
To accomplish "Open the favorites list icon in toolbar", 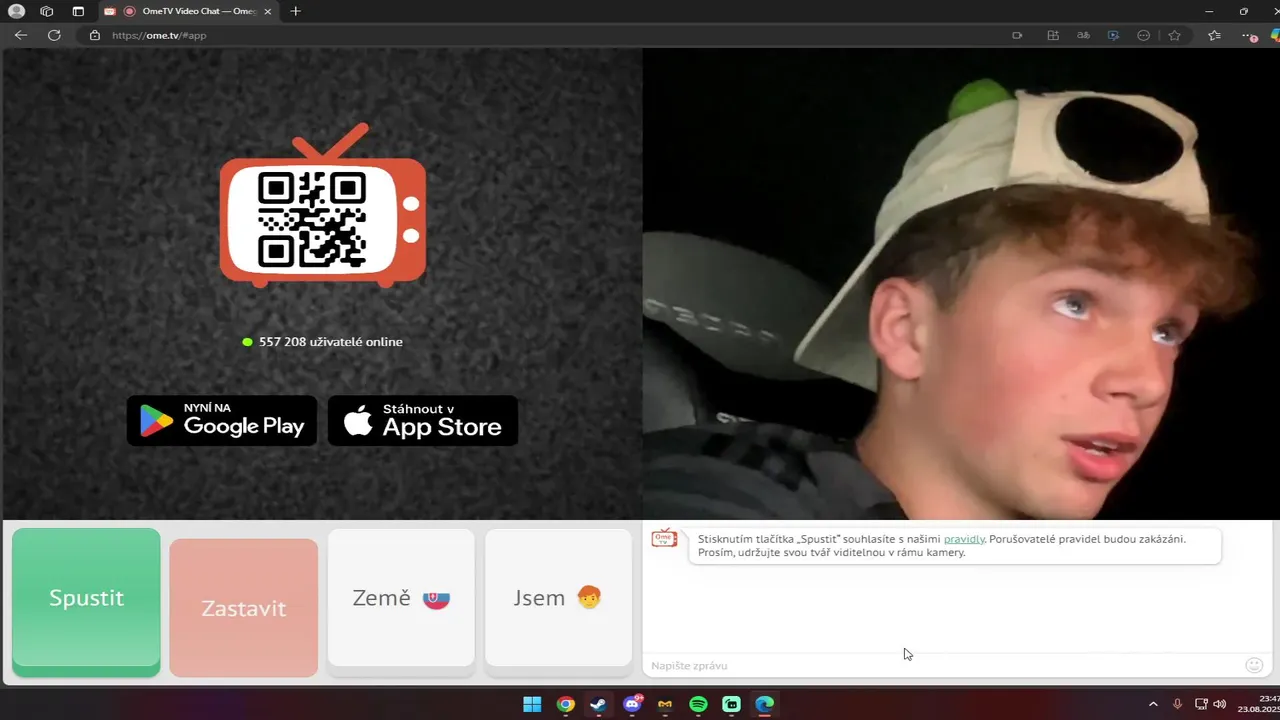I will coord(1214,35).
